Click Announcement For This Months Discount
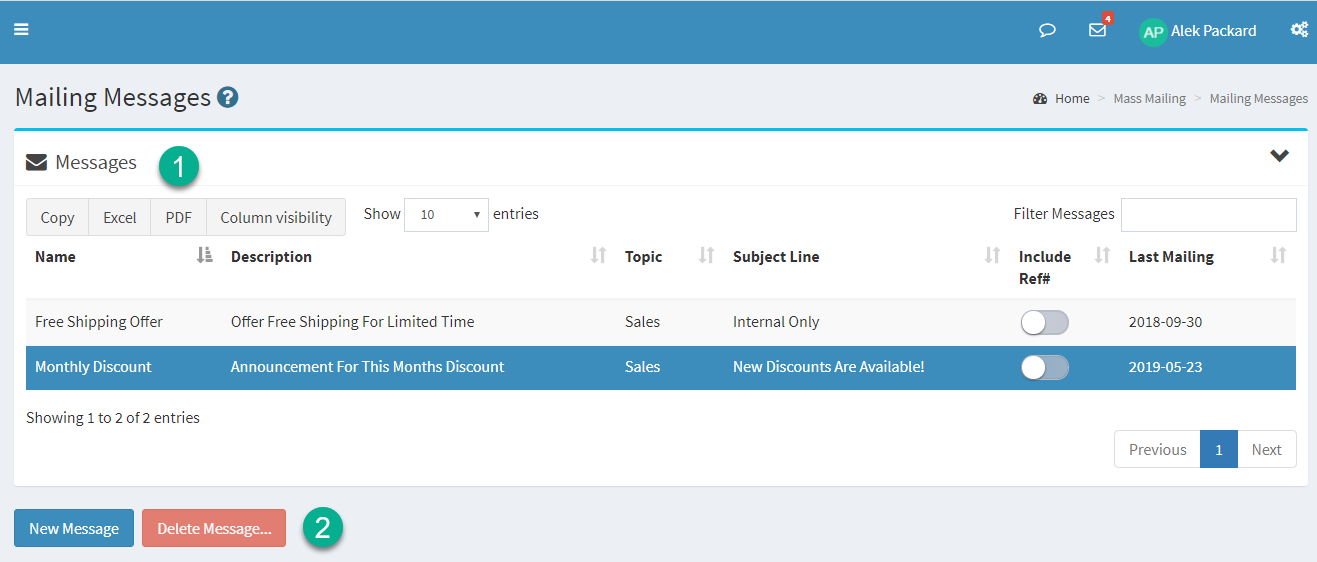Screen dimensions: 1317x562 (368, 367)
